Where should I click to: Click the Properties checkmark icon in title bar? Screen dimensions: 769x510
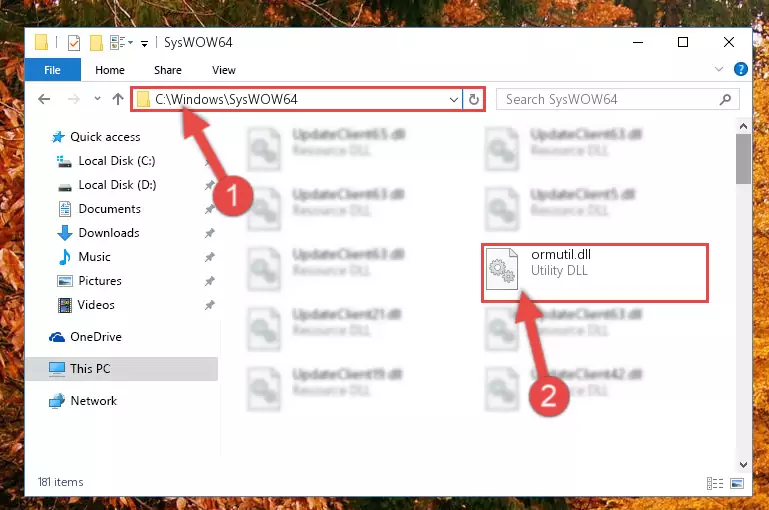point(74,43)
